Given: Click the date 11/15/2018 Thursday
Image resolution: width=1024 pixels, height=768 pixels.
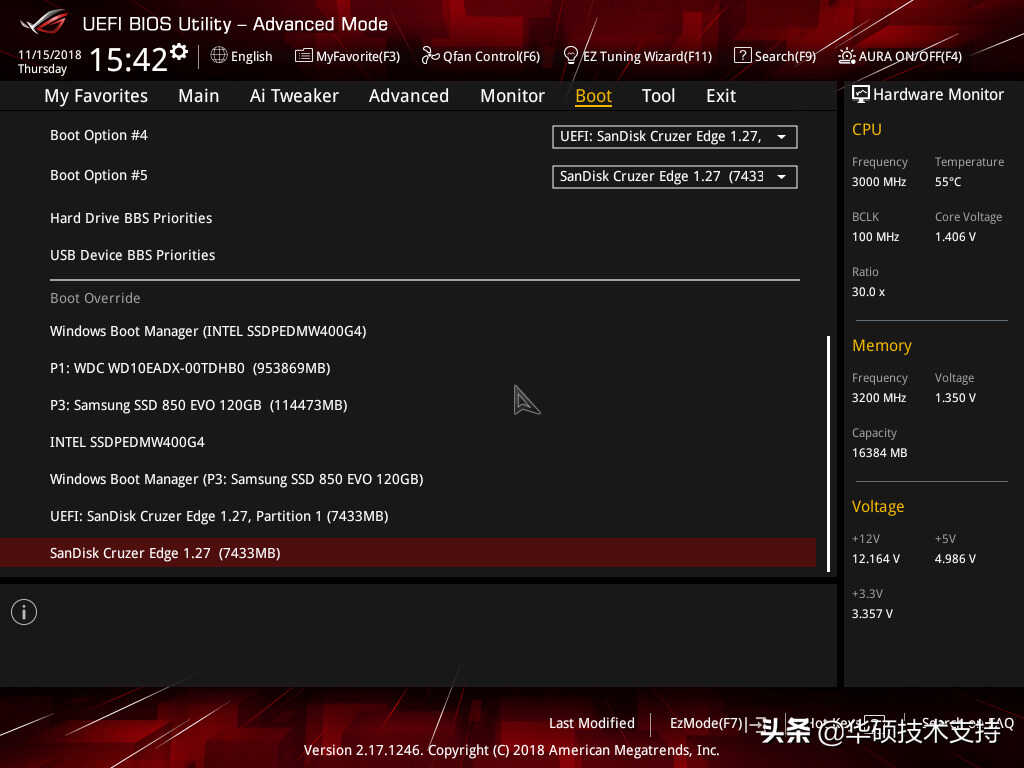Looking at the screenshot, I should tap(50, 61).
